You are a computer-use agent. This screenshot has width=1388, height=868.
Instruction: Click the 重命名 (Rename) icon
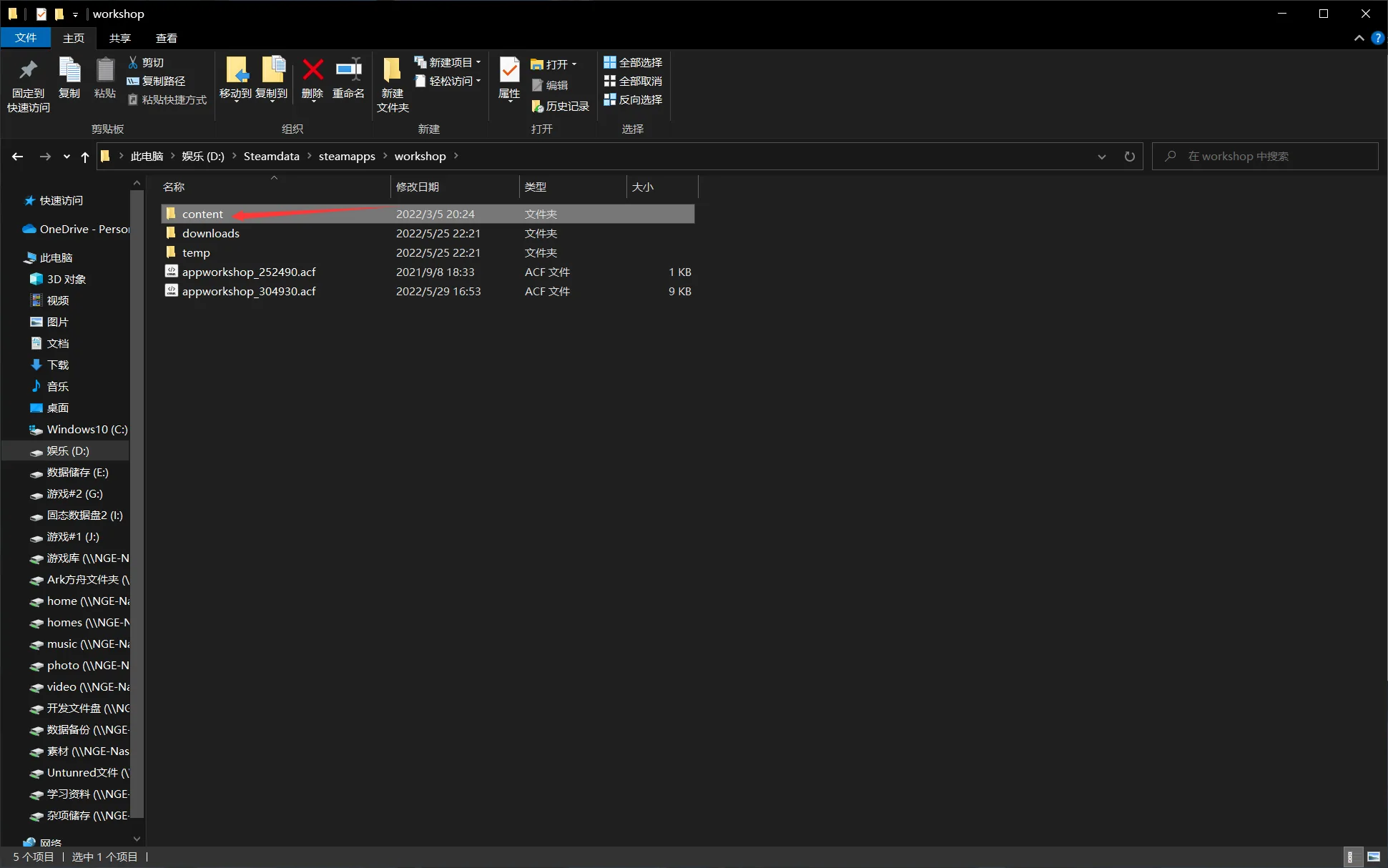coord(348,70)
